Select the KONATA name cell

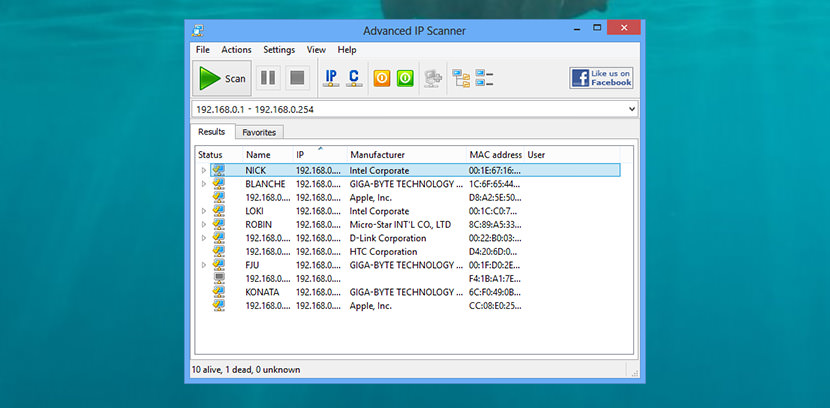point(262,292)
